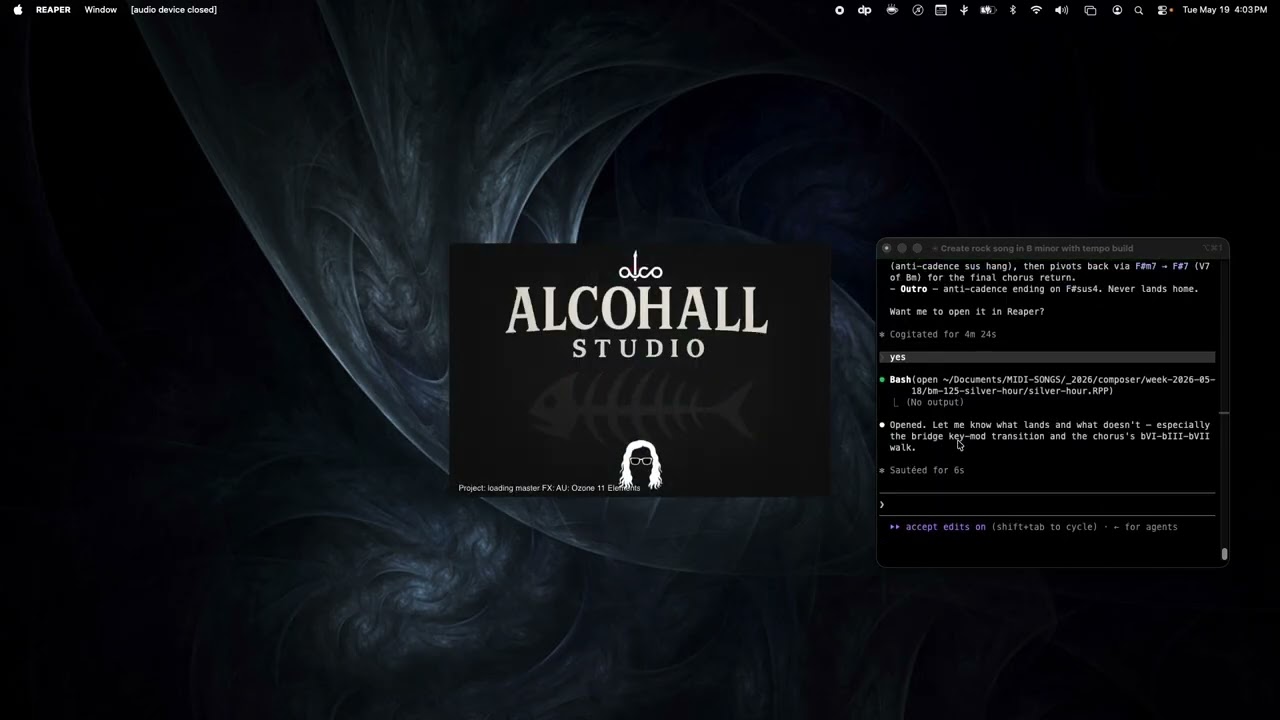The height and width of the screenshot is (720, 1280).
Task: Open the Wi-Fi status menu
Action: 1036,10
